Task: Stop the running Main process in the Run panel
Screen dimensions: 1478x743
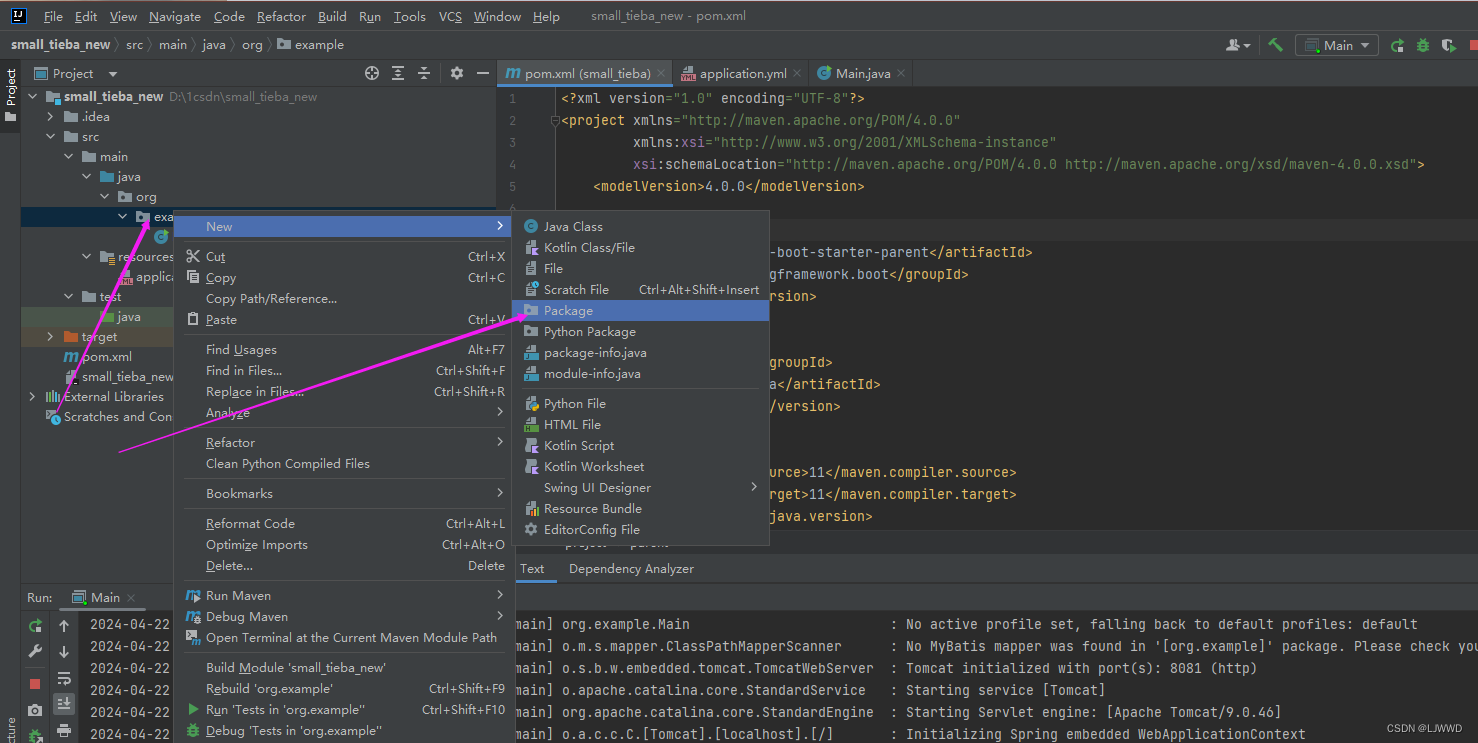Action: [x=35, y=684]
